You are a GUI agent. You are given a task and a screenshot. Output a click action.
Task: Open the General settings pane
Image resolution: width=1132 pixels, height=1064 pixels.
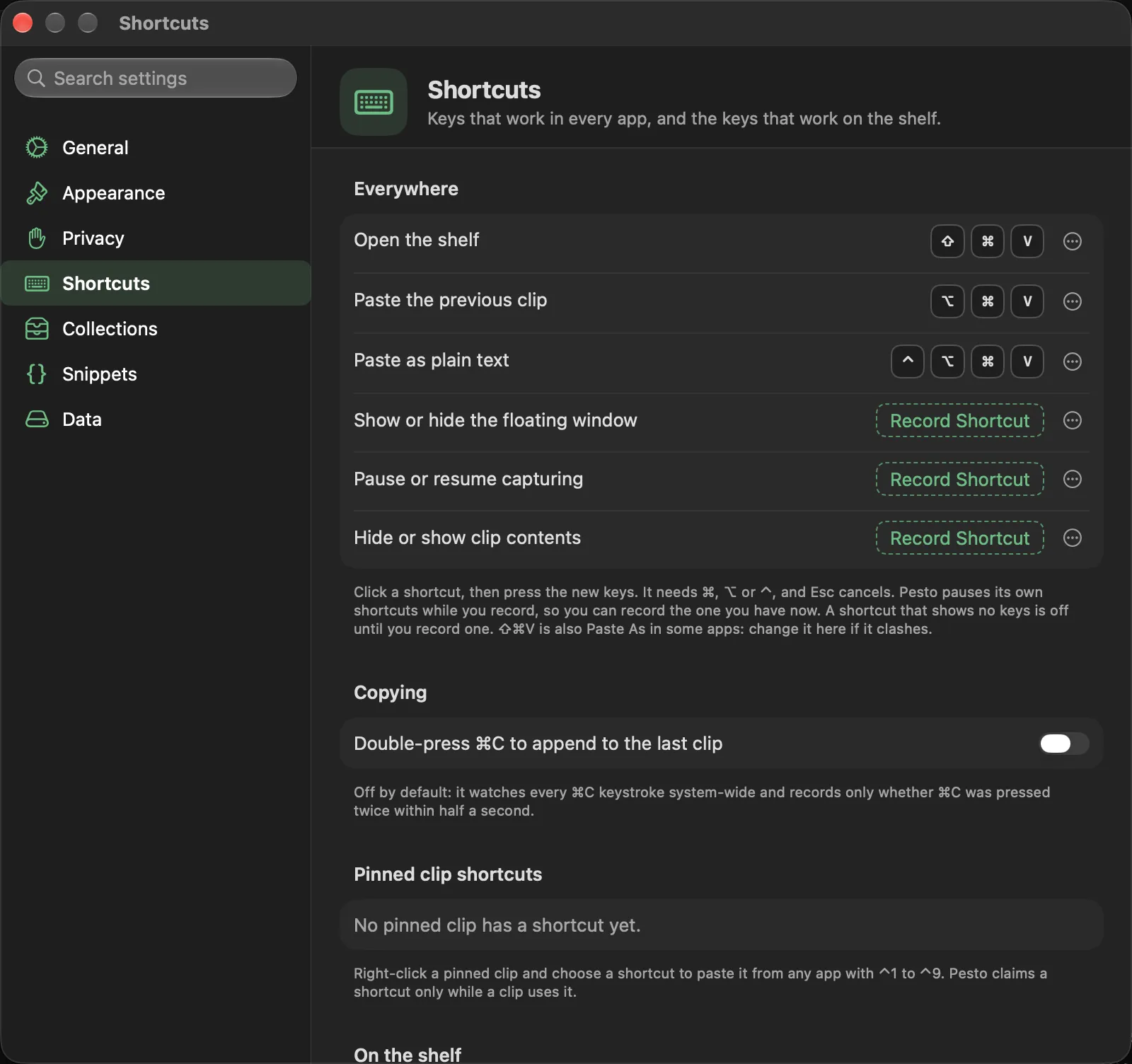point(156,147)
